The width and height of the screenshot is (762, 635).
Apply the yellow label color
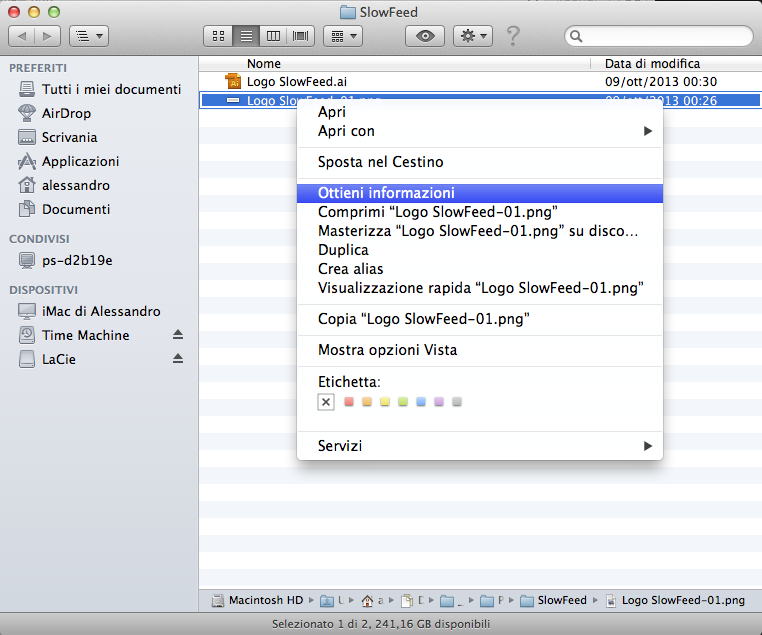pos(385,402)
